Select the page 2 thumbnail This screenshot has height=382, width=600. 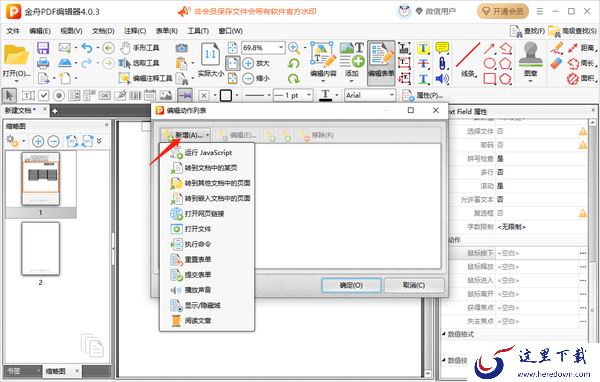click(x=41, y=248)
